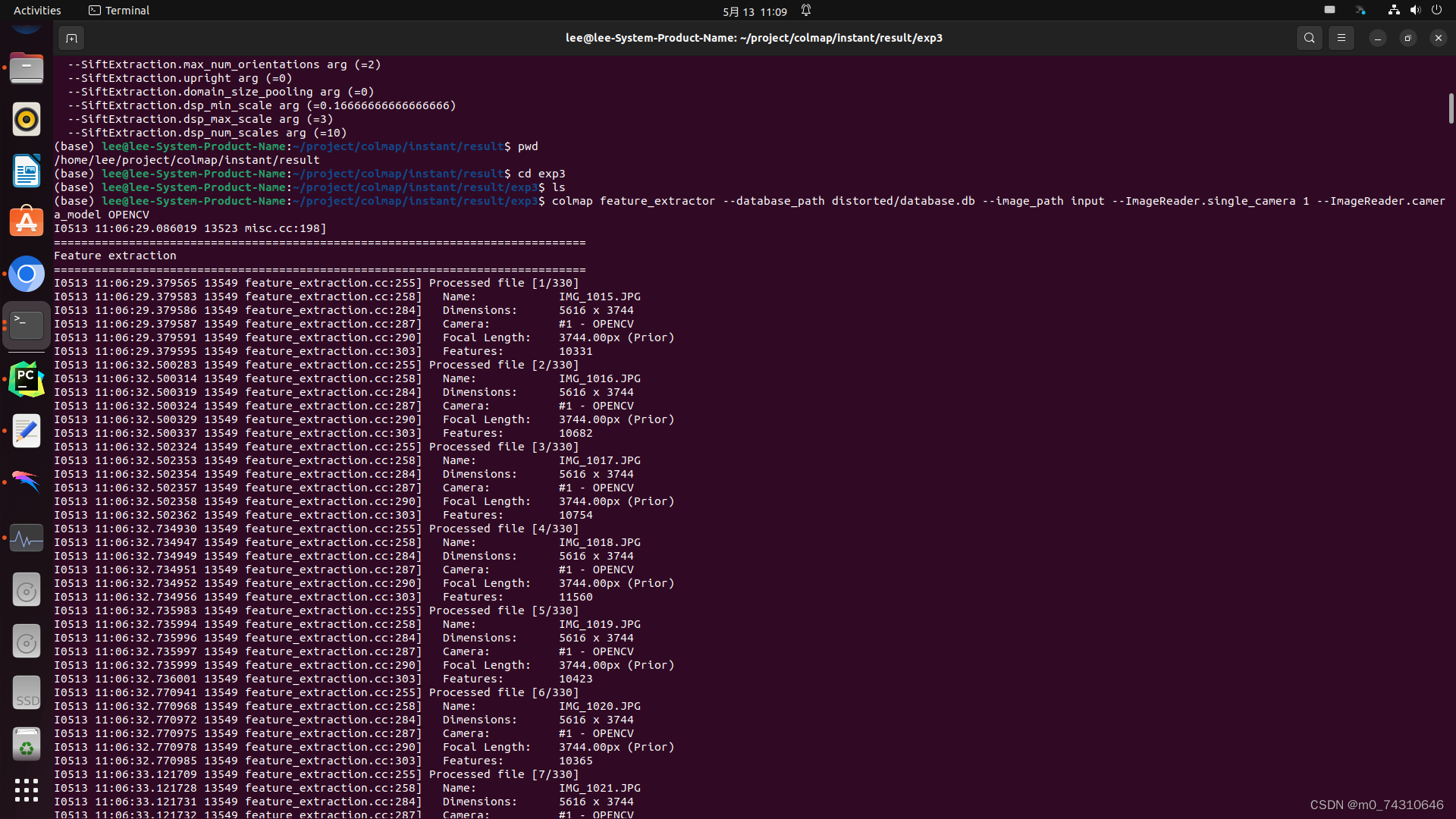Image resolution: width=1456 pixels, height=819 pixels.
Task: Open the Trash from dock
Action: [x=27, y=745]
